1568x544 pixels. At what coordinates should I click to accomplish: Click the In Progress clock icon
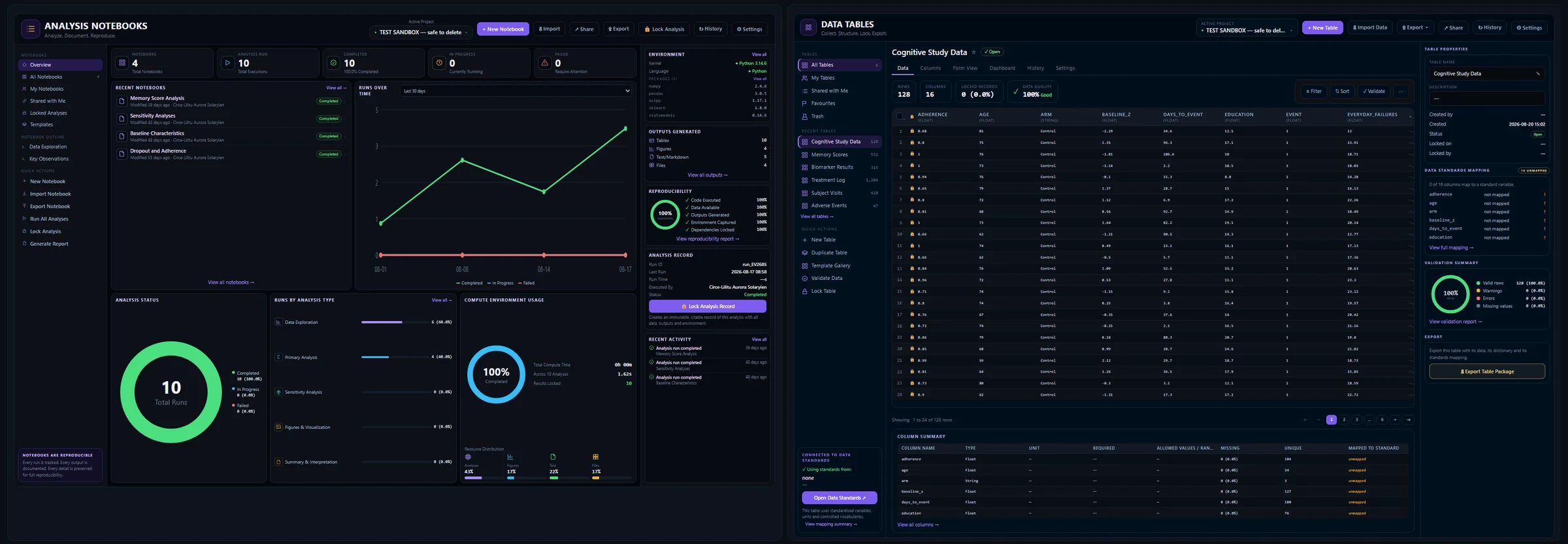[x=440, y=63]
